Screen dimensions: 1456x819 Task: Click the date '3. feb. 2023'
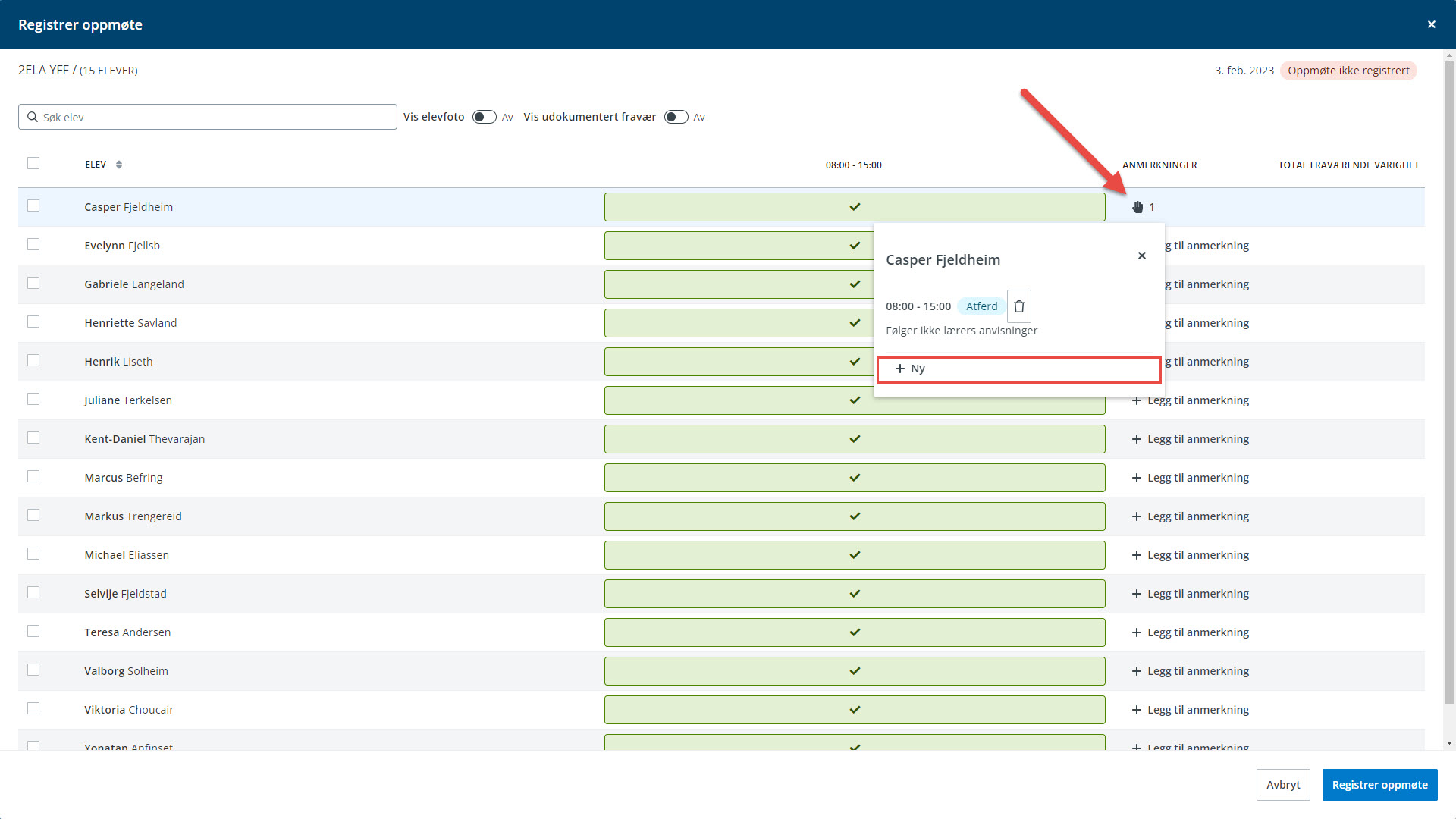1244,71
